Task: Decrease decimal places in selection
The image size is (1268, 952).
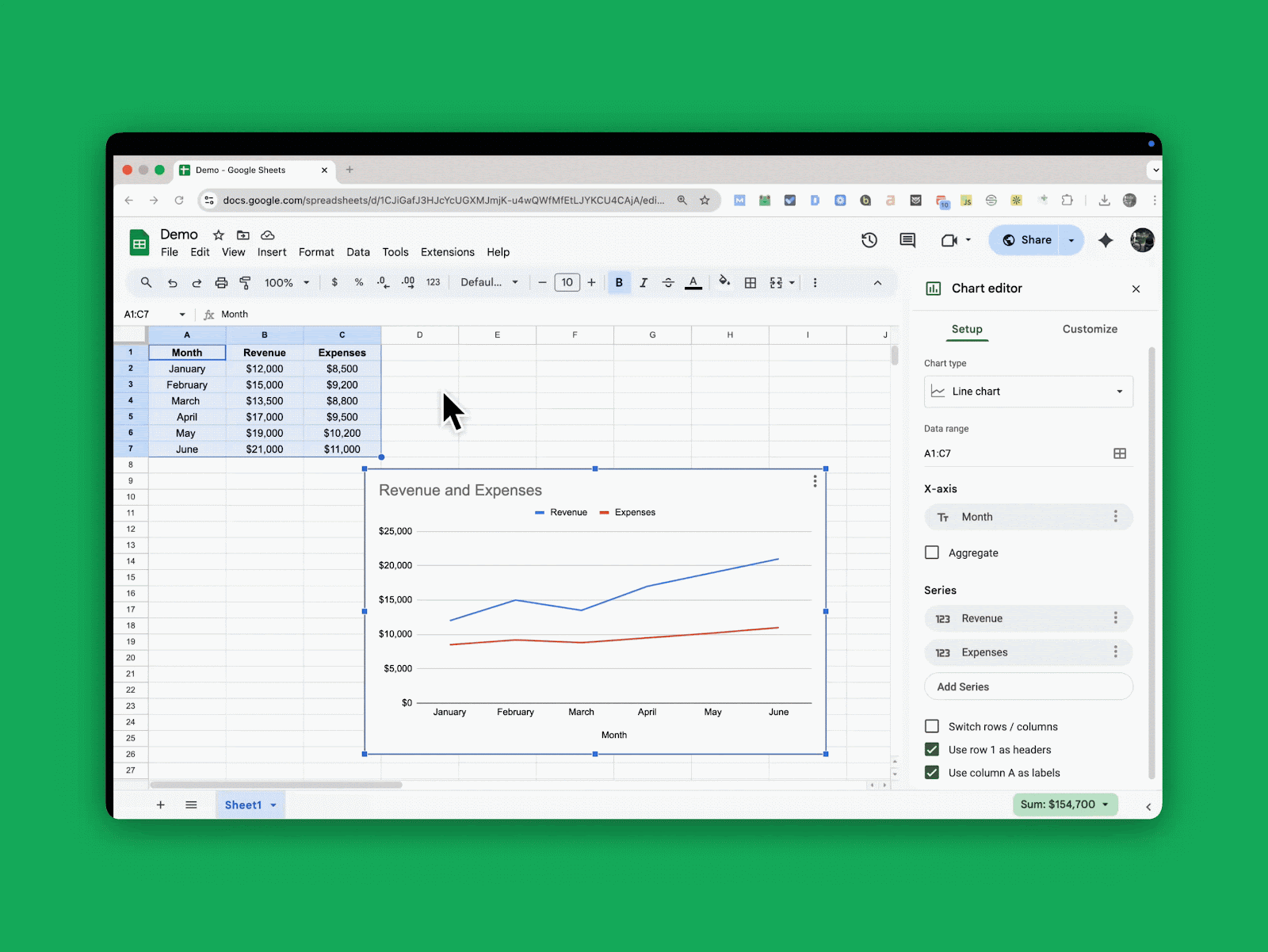Action: pos(382,282)
